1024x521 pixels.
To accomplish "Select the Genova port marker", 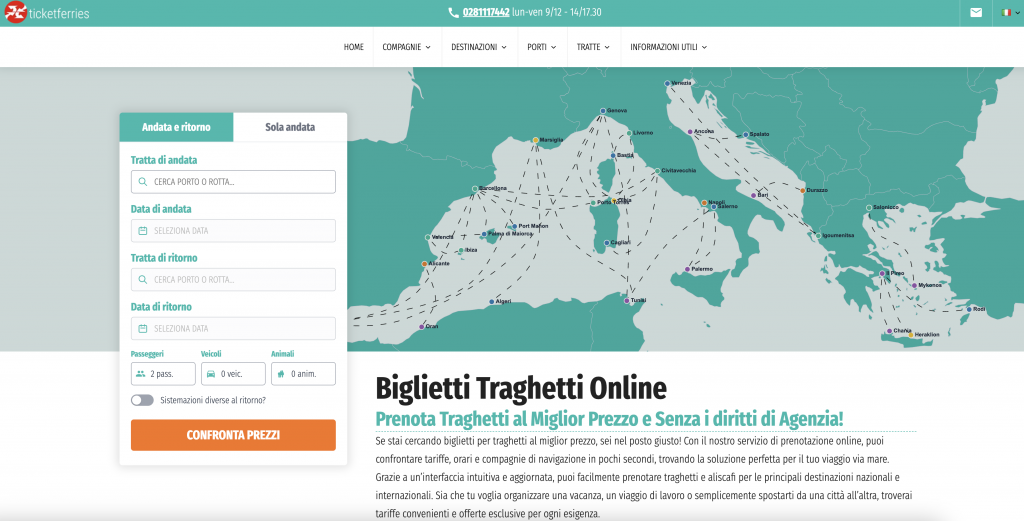I will tap(603, 111).
